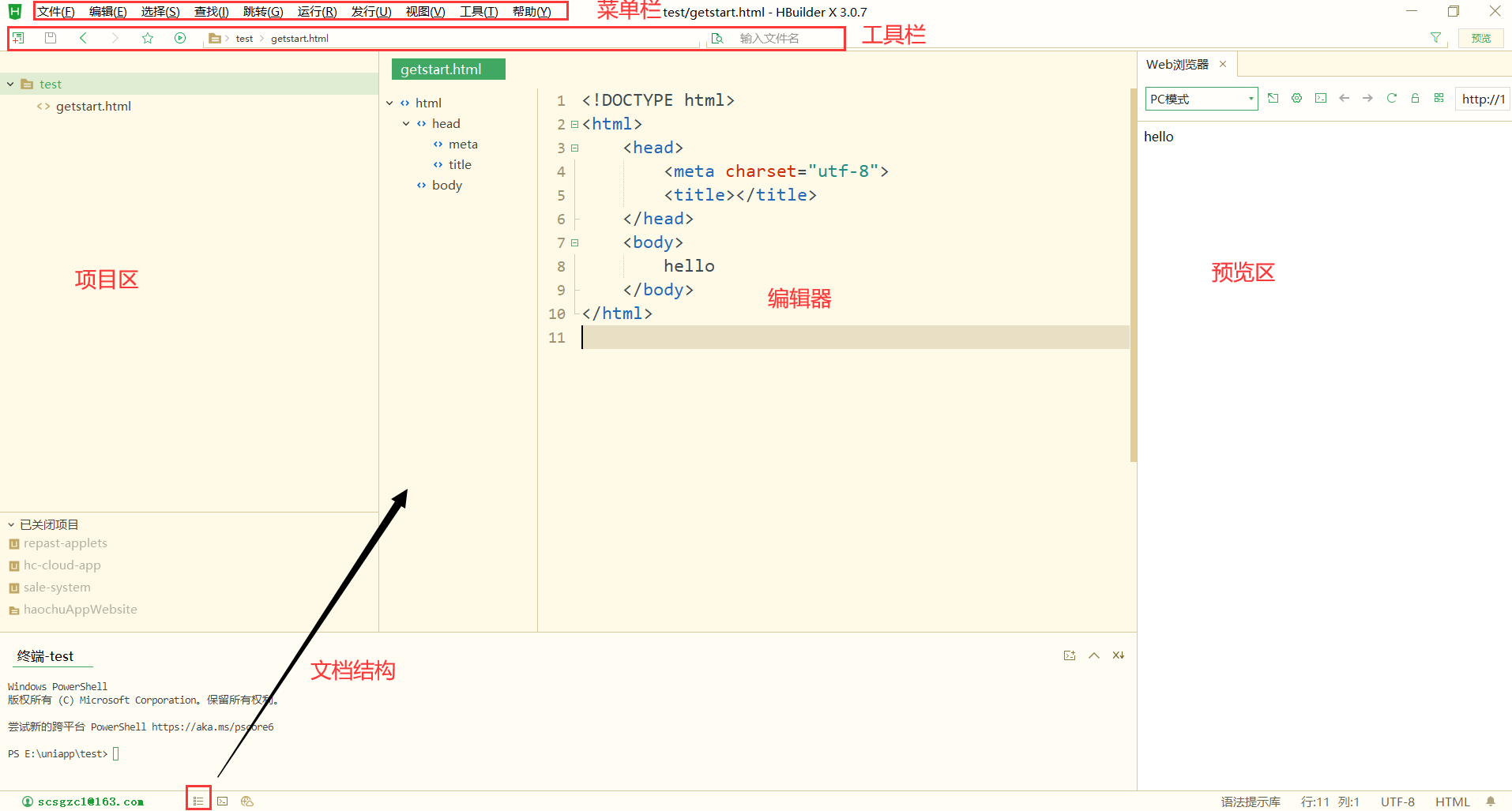Open Web browser settings gear icon
1512x811 pixels.
(x=1297, y=98)
